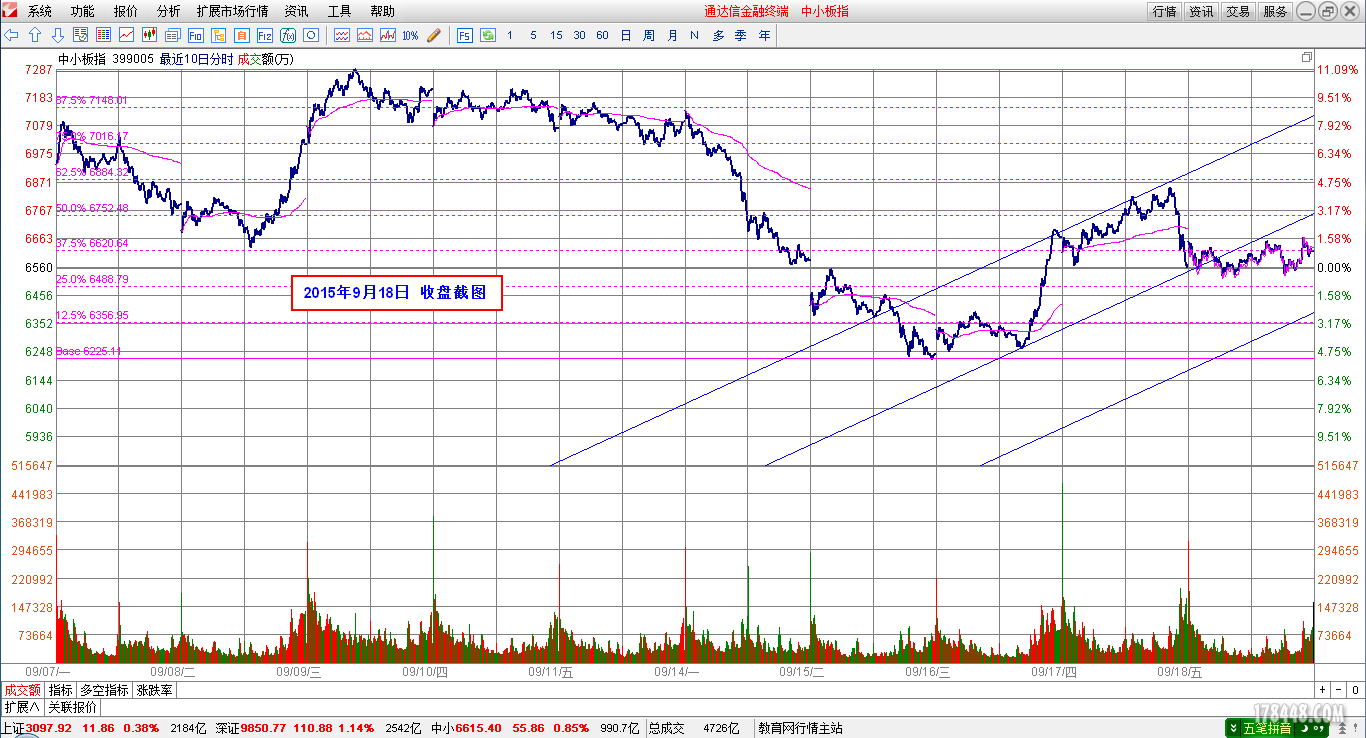Select the N-day period option

694,35
